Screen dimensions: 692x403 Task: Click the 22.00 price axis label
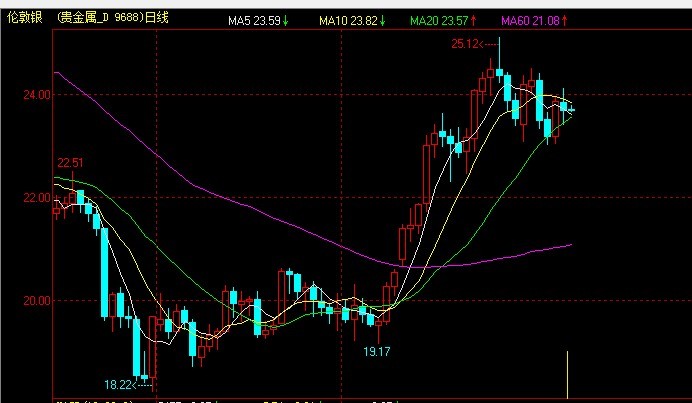[x=37, y=198]
